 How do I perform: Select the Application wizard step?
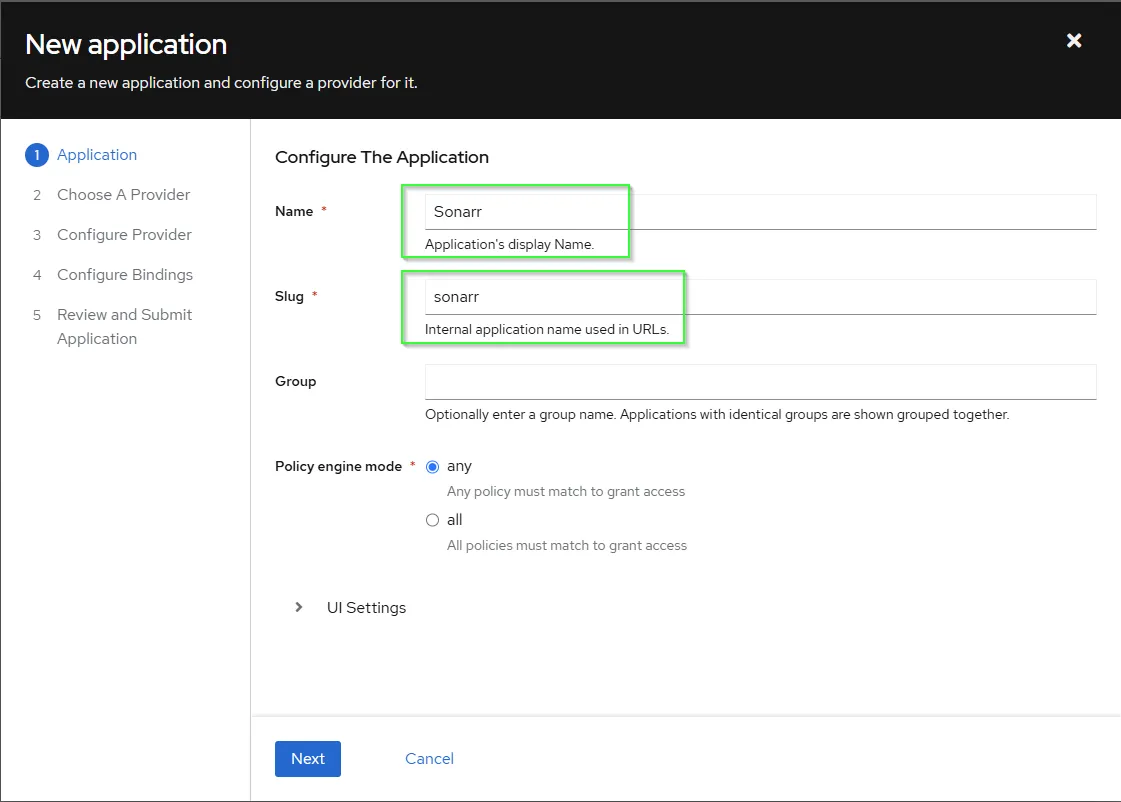(97, 155)
